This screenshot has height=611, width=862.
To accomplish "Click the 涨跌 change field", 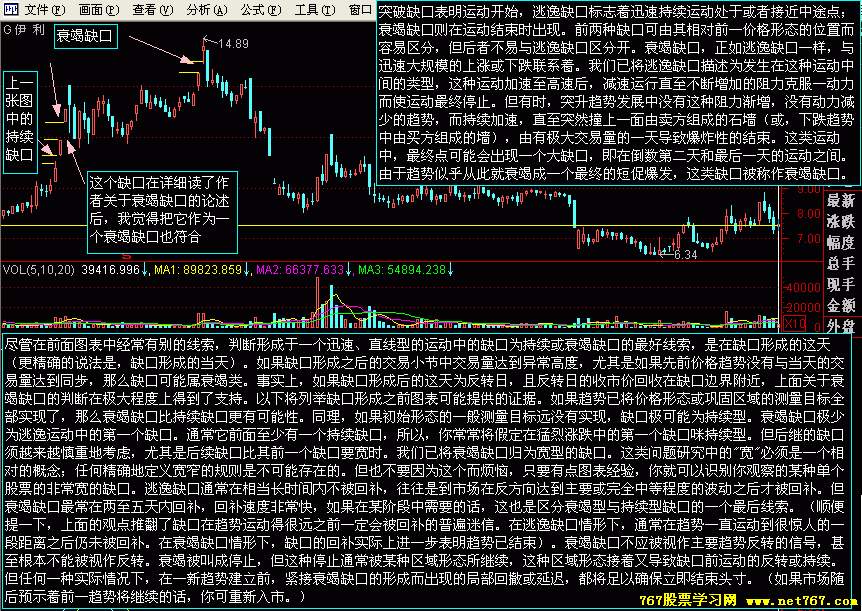I will pyautogui.click(x=839, y=222).
